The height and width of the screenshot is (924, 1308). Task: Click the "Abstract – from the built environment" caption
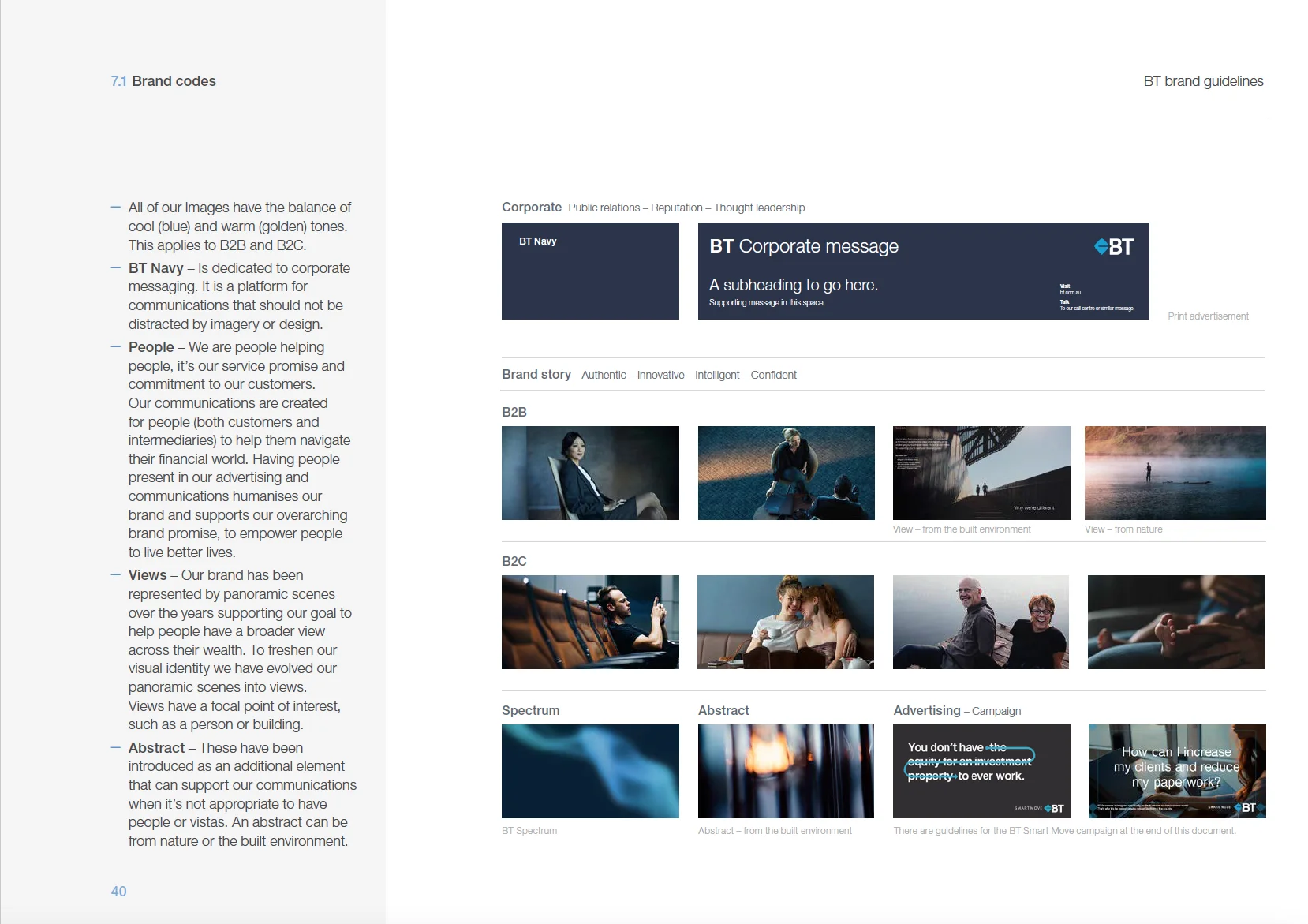point(775,831)
